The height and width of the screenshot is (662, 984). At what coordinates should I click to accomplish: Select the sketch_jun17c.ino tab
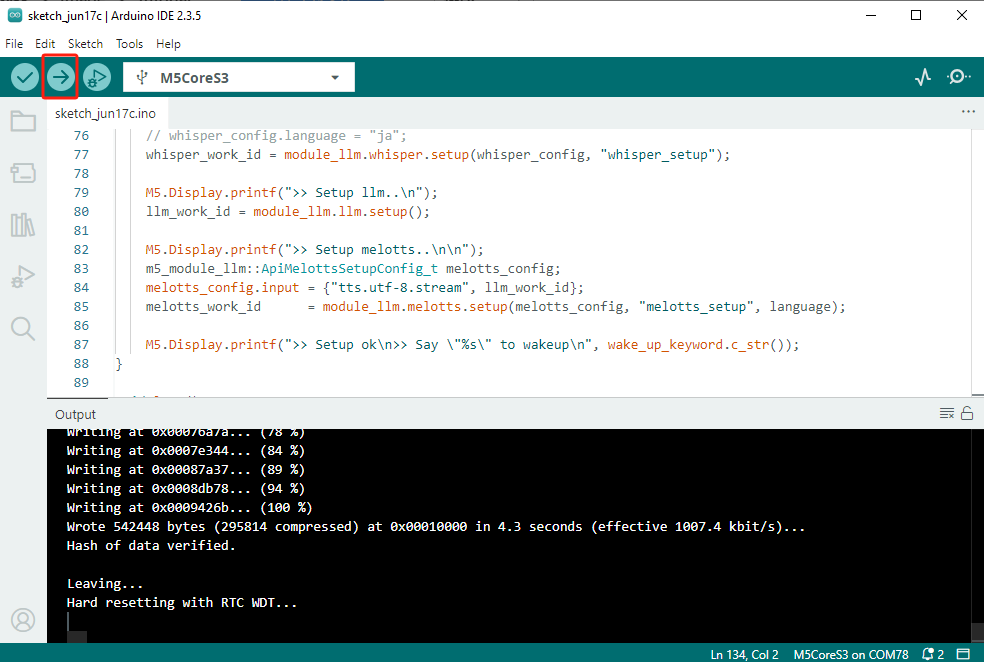pyautogui.click(x=105, y=114)
